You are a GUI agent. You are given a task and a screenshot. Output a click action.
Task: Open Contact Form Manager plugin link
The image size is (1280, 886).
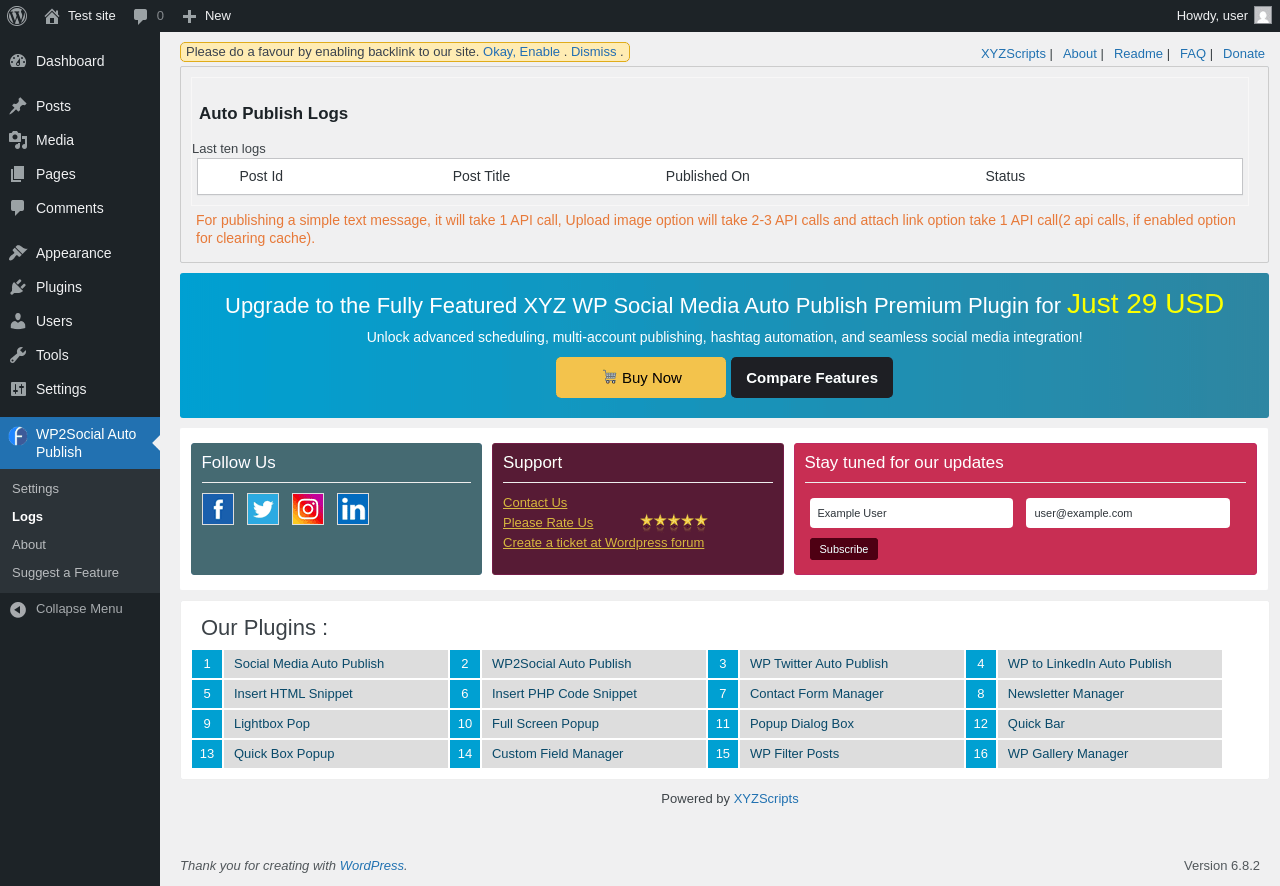click(x=817, y=694)
